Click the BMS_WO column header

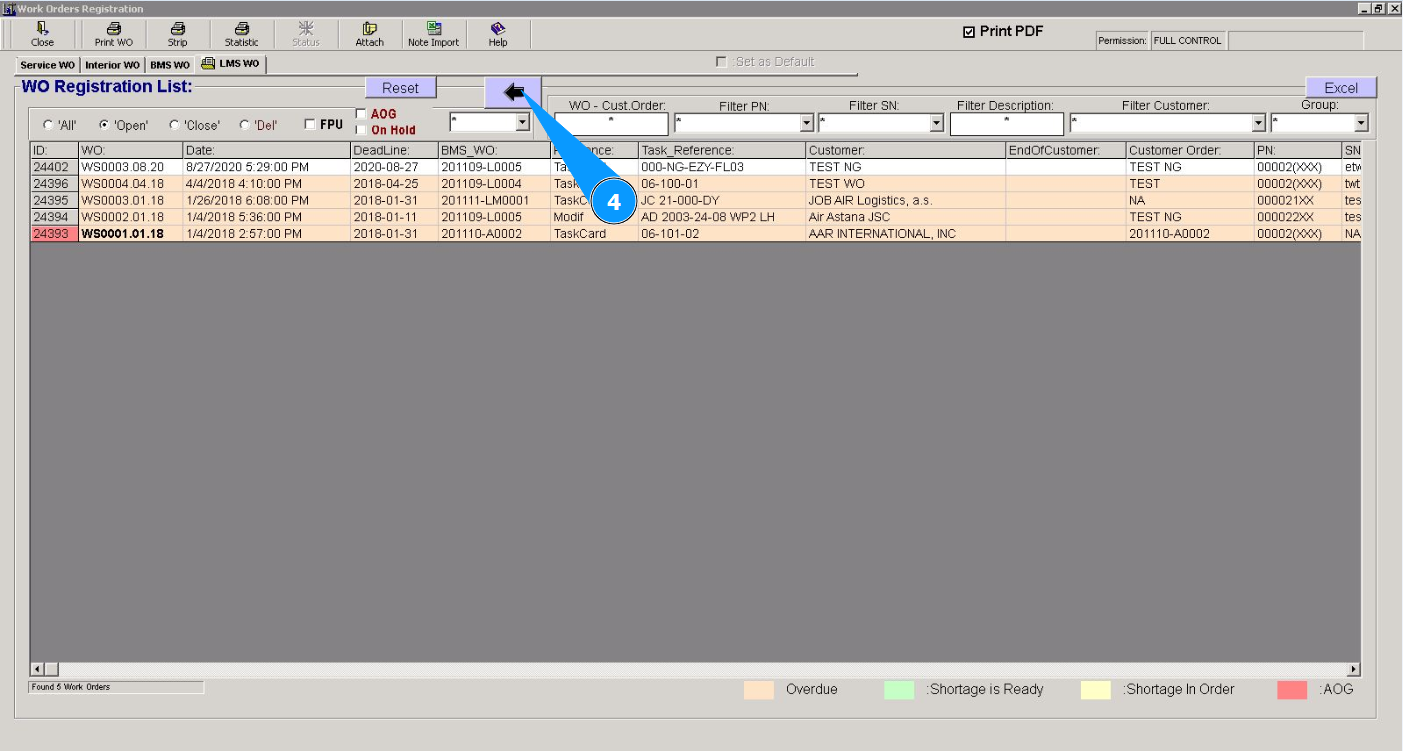click(x=494, y=150)
